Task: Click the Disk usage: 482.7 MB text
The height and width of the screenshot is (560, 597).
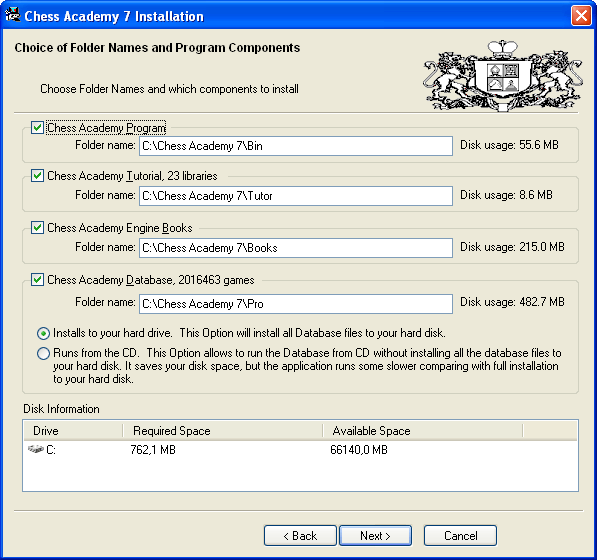Action: tap(512, 302)
